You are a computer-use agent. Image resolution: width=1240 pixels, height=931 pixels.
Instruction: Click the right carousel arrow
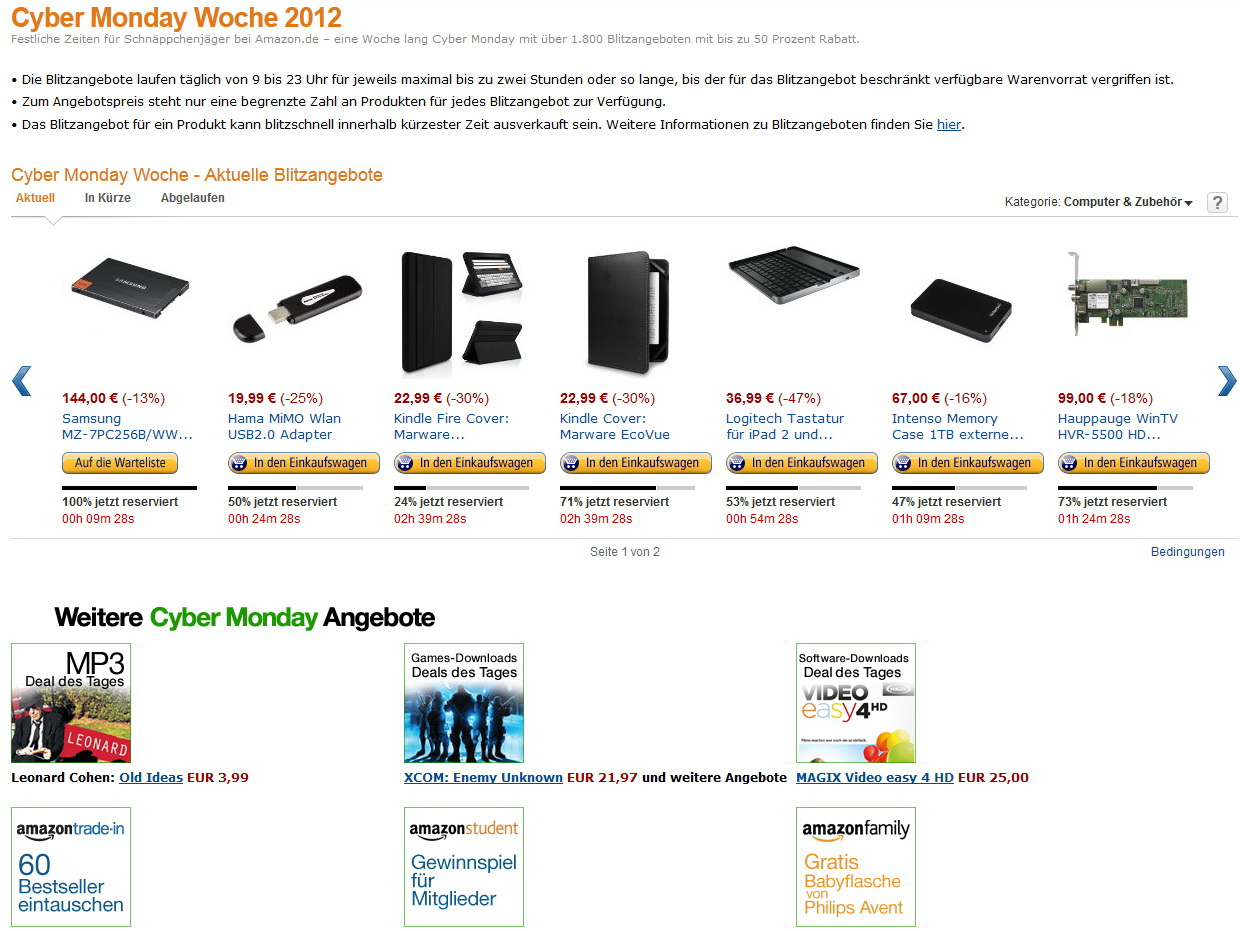[x=1227, y=380]
